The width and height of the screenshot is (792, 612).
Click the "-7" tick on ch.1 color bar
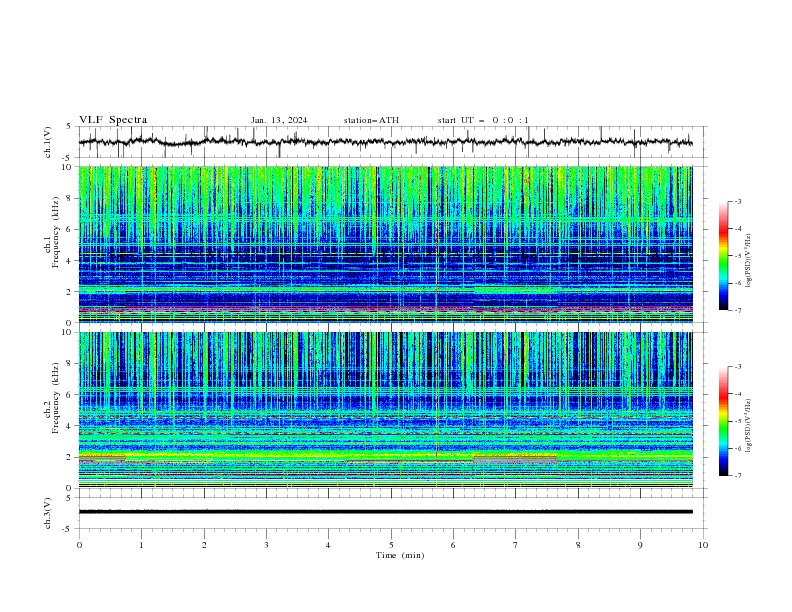[x=738, y=310]
